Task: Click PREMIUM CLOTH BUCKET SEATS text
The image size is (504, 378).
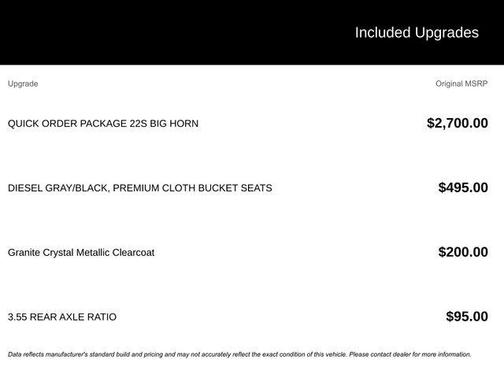Action: 192,188
